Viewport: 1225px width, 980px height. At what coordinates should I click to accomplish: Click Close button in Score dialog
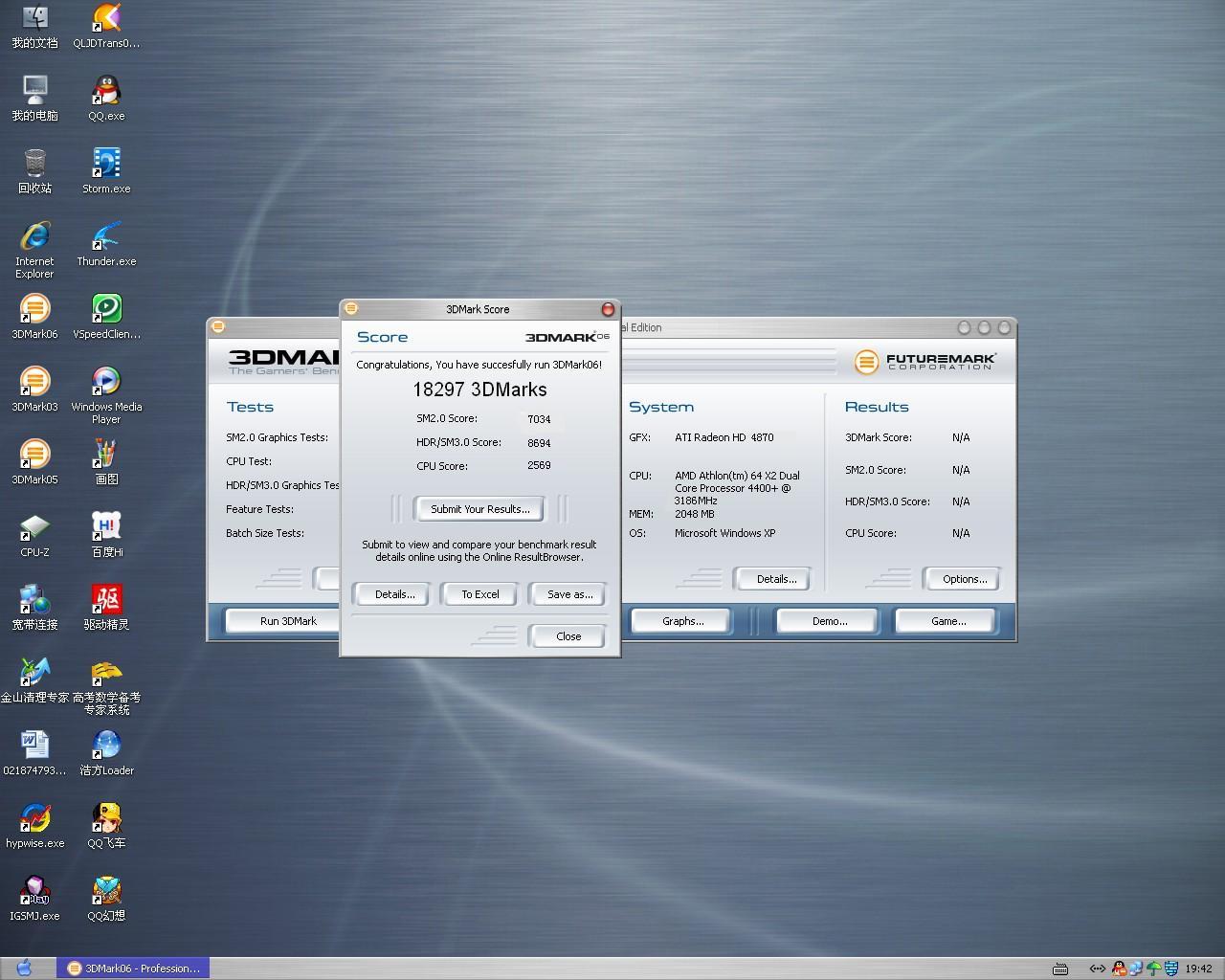[568, 636]
